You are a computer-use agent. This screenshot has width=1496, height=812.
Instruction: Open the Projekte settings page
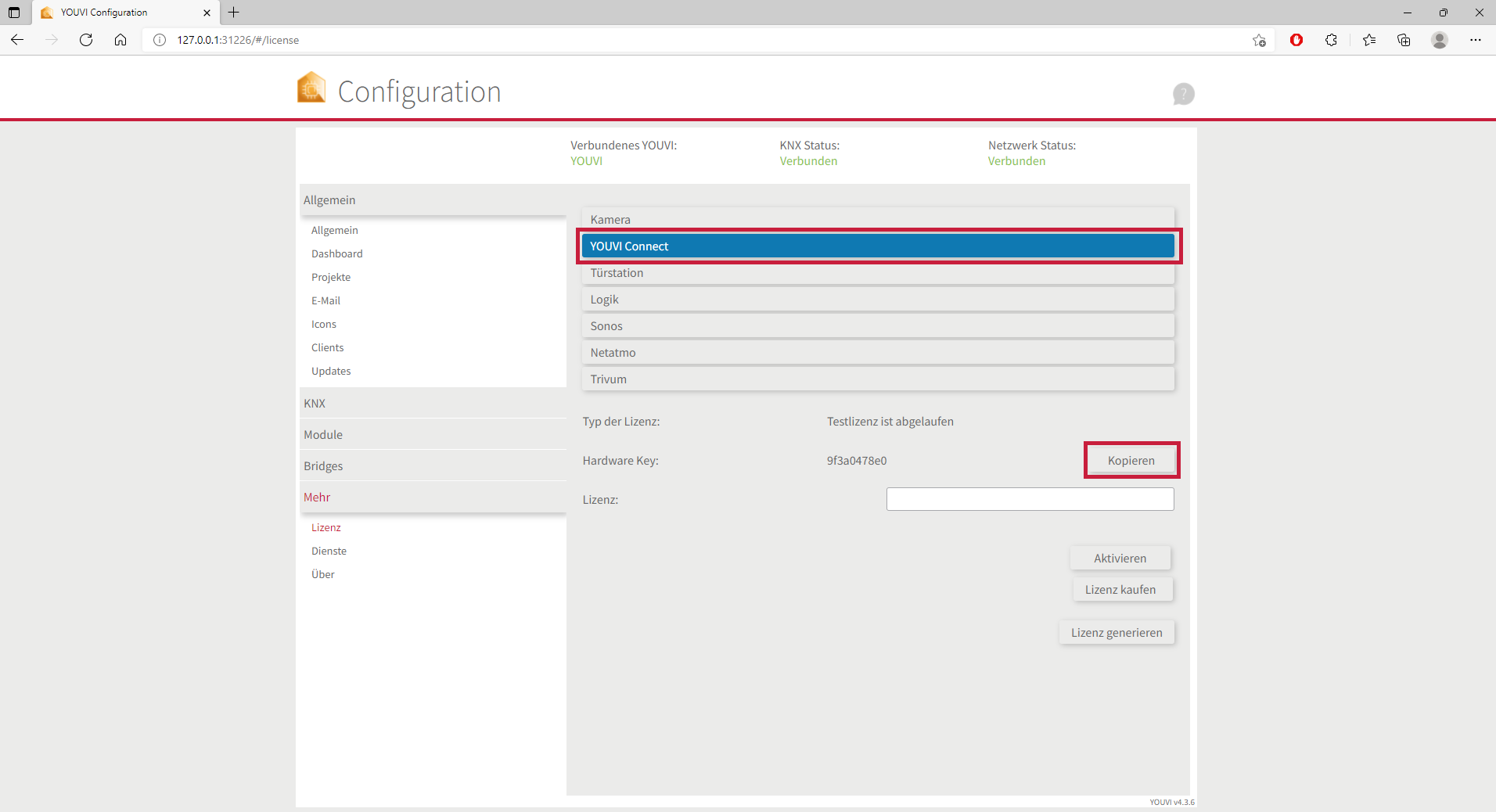pos(331,277)
